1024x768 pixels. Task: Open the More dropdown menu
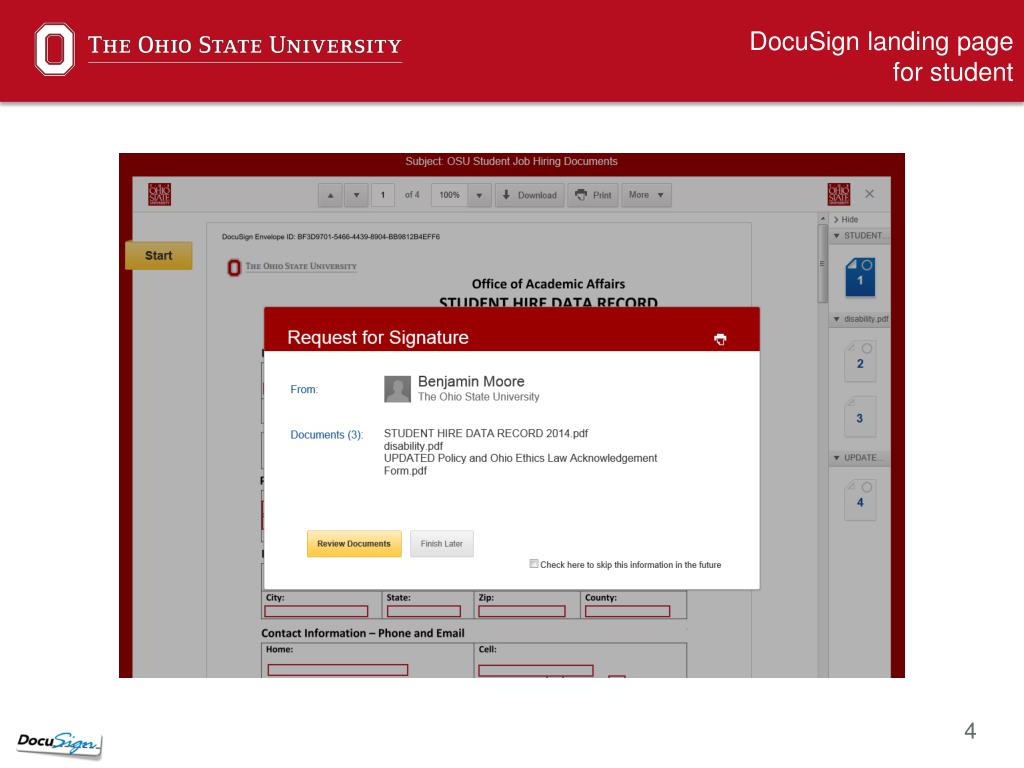pos(647,195)
